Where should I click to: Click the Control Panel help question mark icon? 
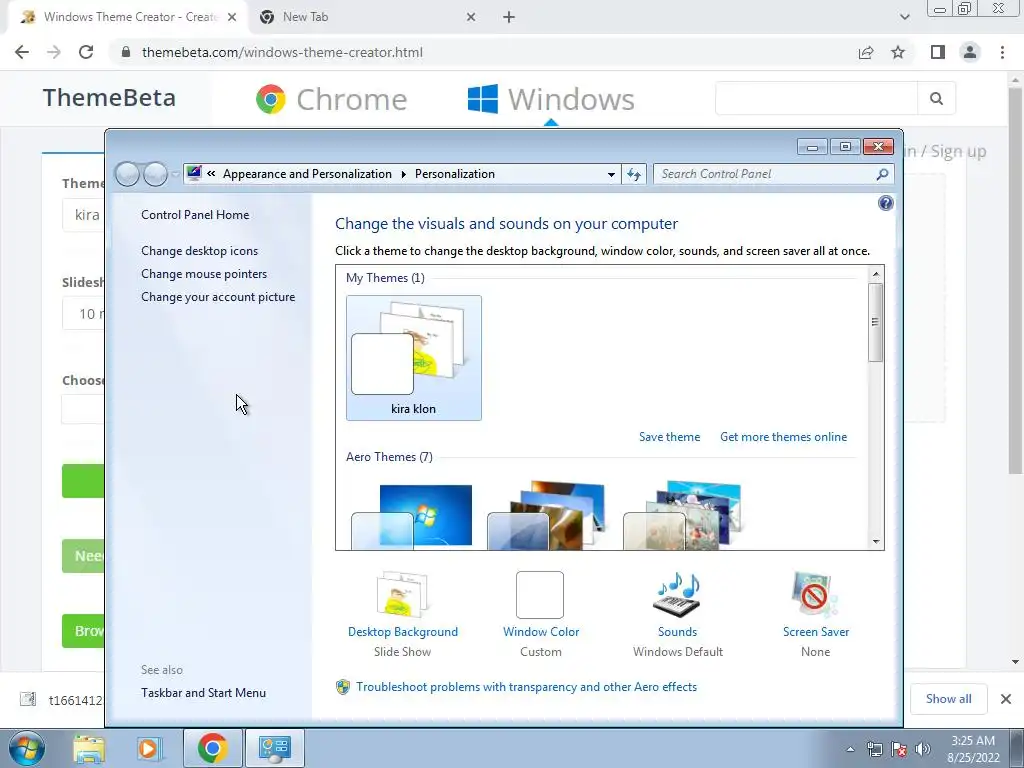(x=886, y=203)
